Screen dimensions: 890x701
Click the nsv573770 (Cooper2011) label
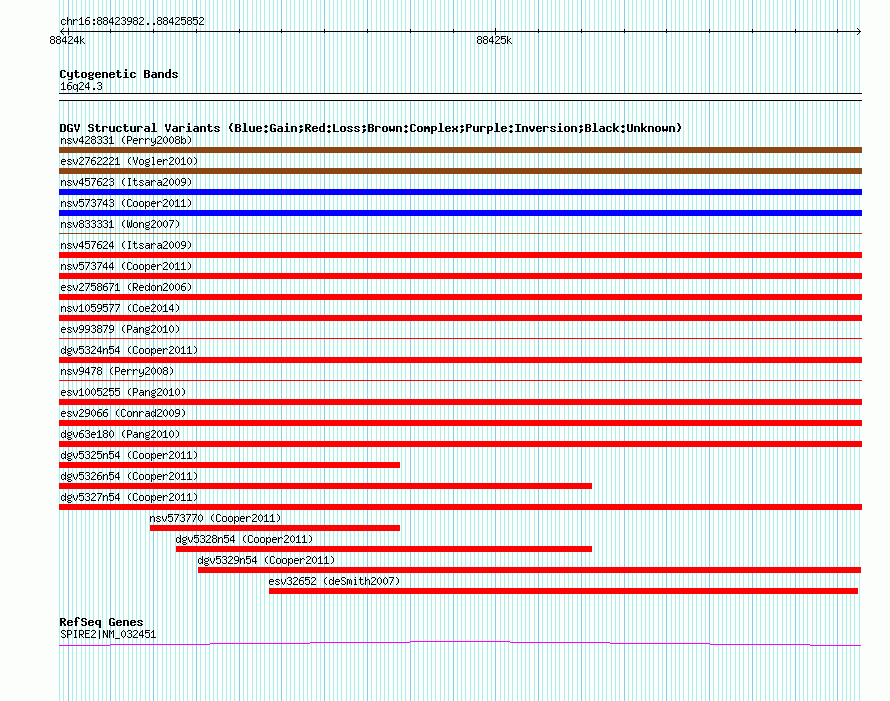[x=215, y=518]
